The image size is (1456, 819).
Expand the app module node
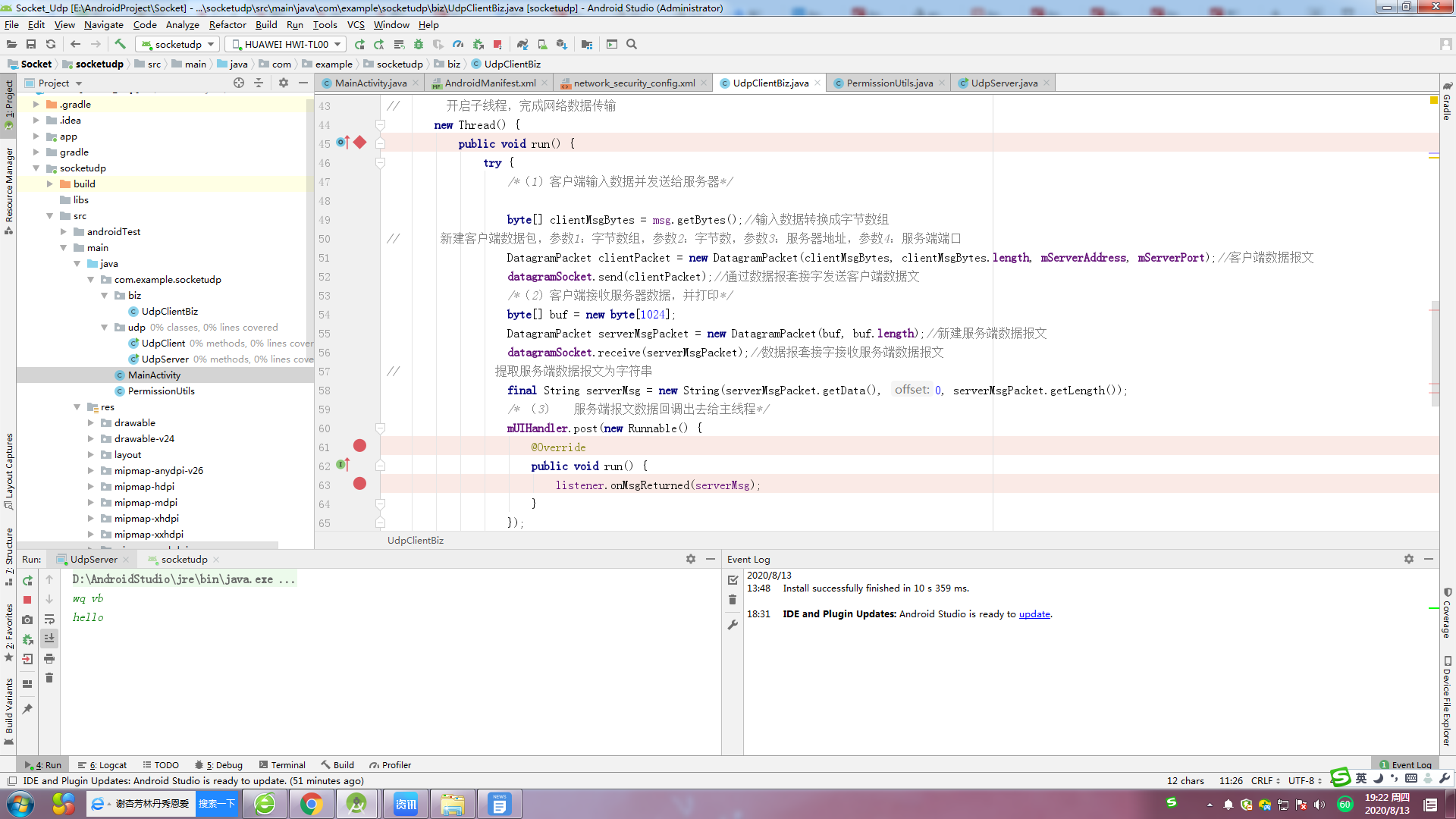(x=36, y=136)
